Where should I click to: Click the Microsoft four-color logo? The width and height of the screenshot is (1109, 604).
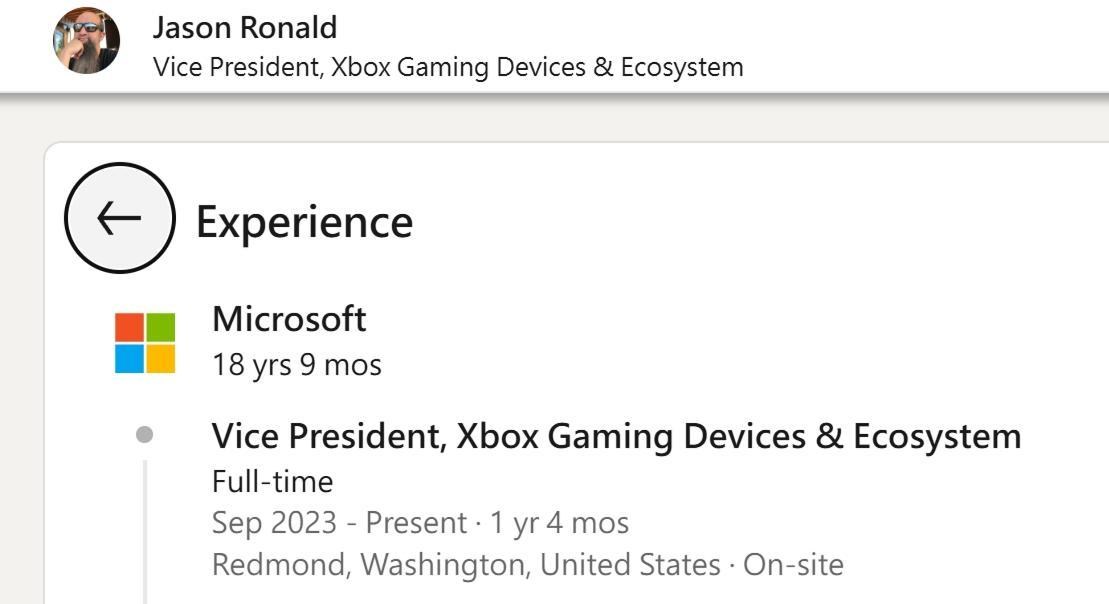[145, 343]
